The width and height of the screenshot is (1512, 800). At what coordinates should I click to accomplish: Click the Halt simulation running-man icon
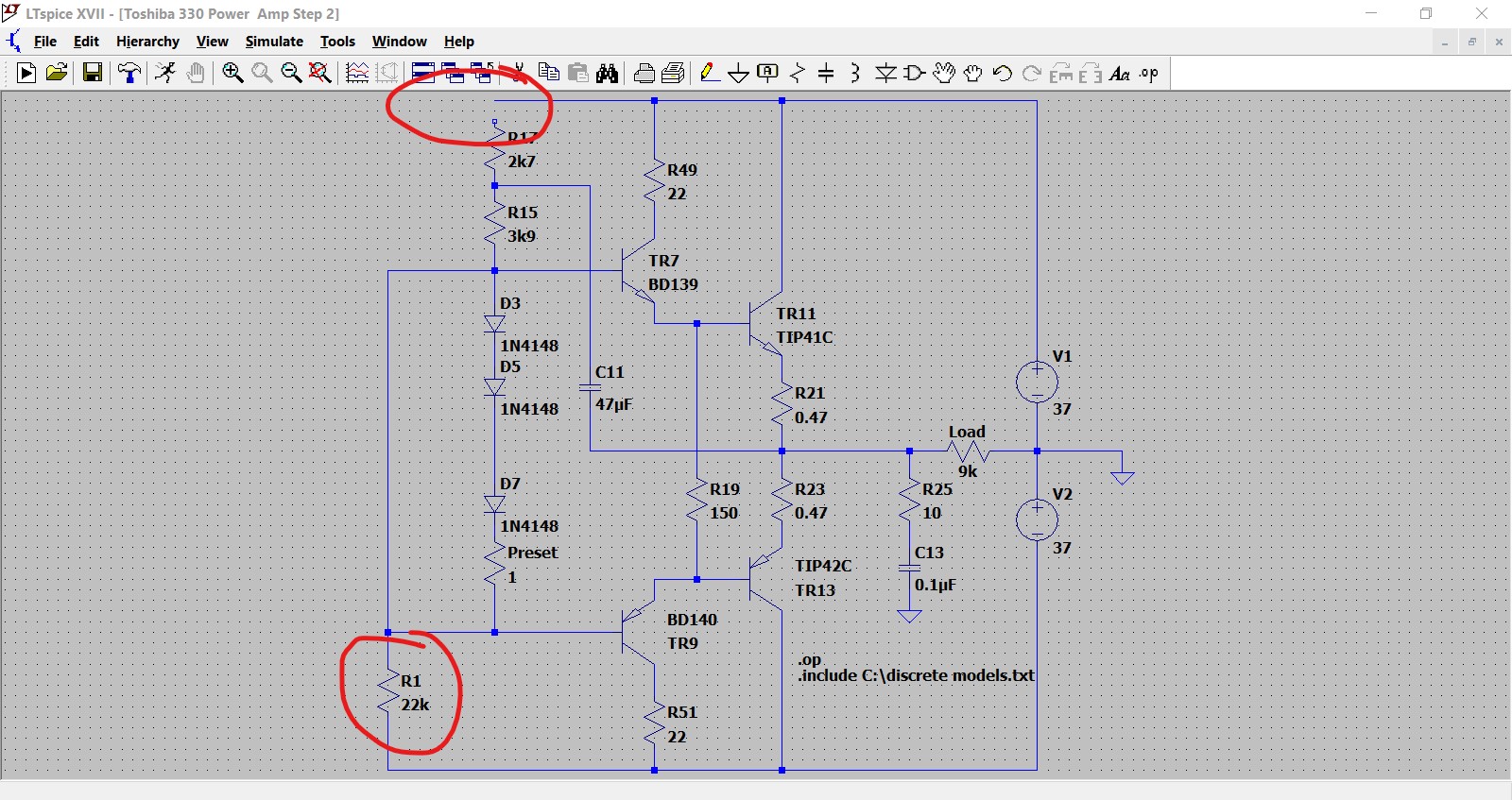click(x=165, y=73)
